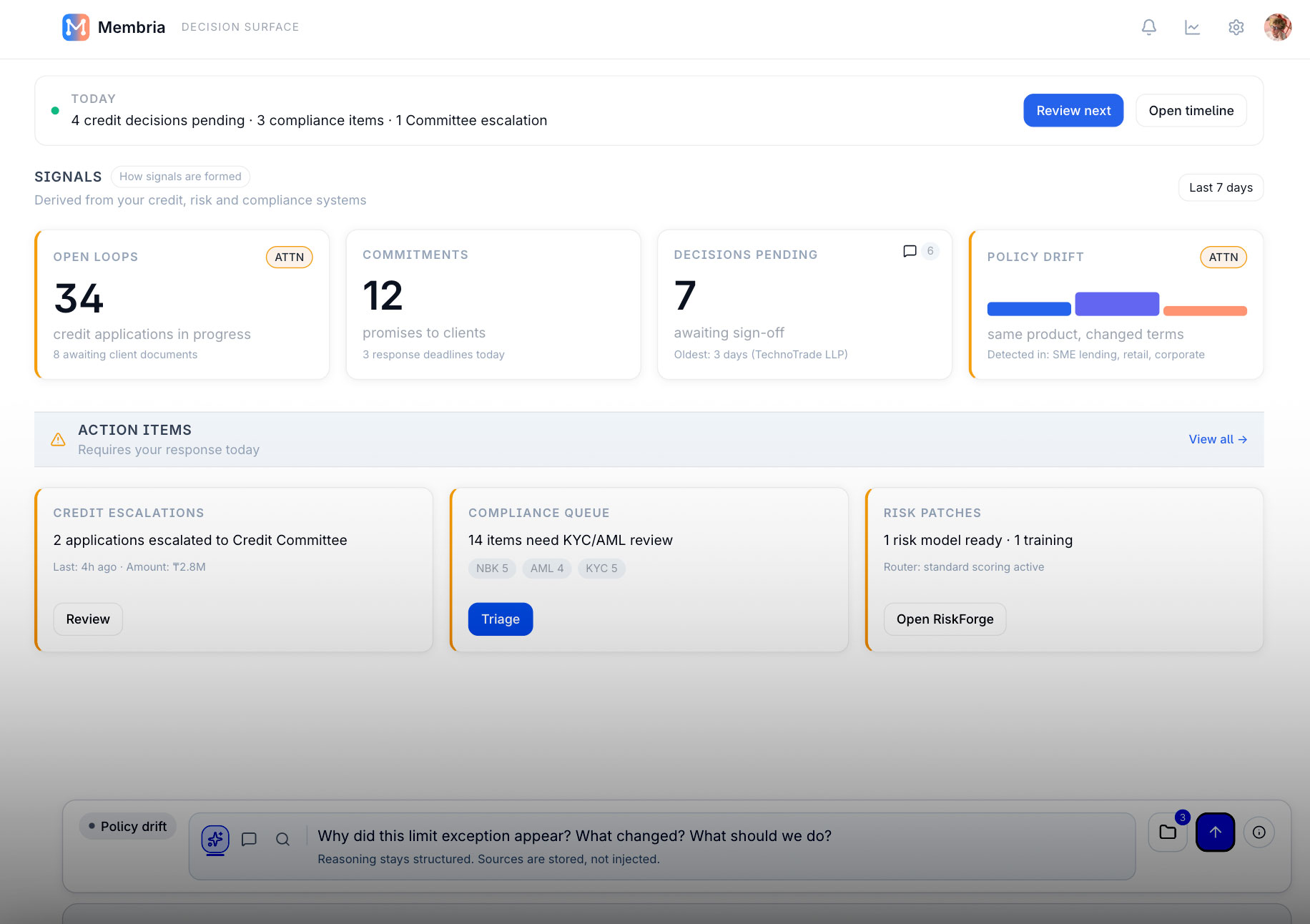Click the Membria logo icon
This screenshot has width=1310, height=924.
(x=76, y=27)
